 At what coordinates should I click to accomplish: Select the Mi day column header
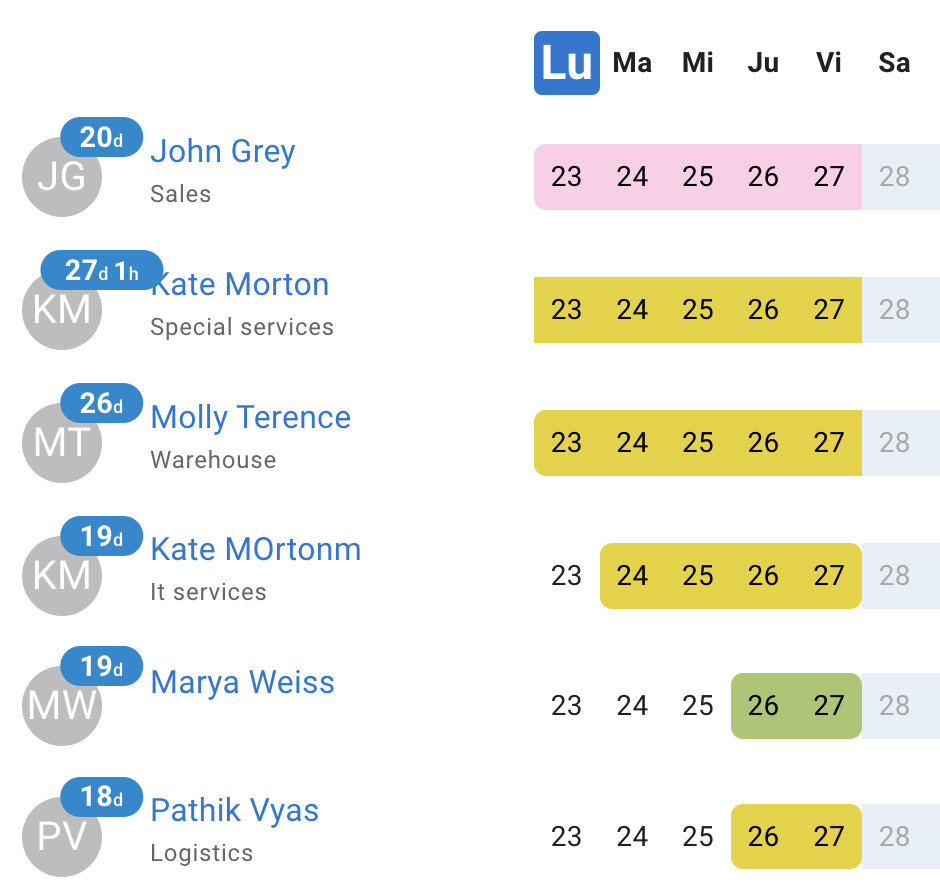pos(698,63)
